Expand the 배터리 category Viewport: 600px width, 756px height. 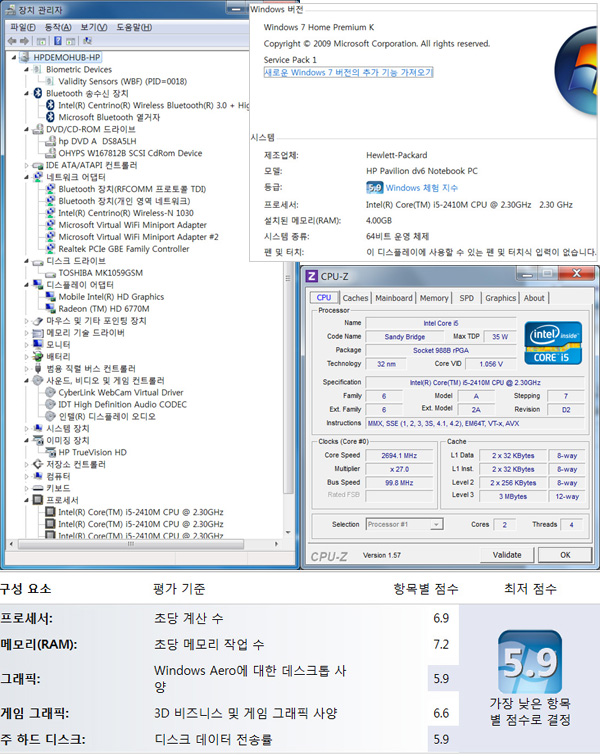(27, 357)
